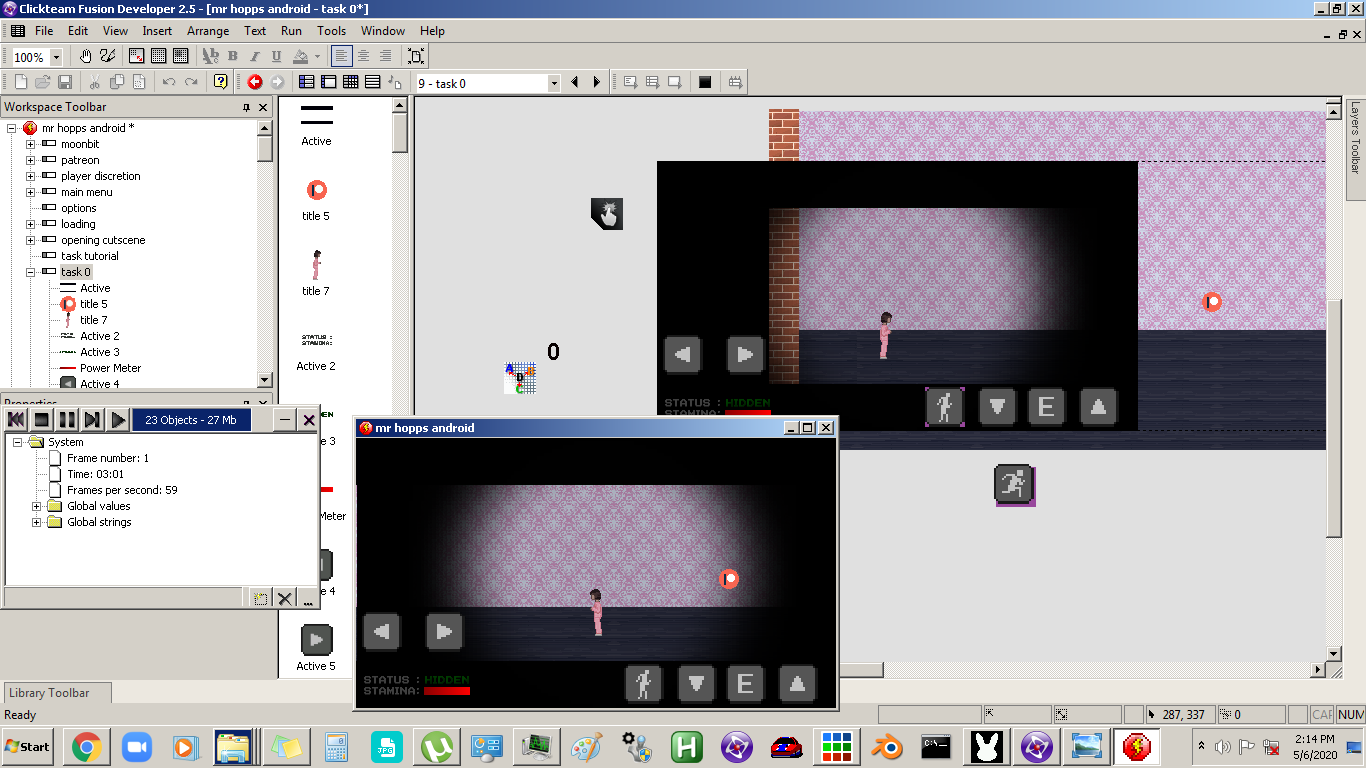1366x768 pixels.
Task: Toggle the right-align text button
Action: pyautogui.click(x=386, y=57)
